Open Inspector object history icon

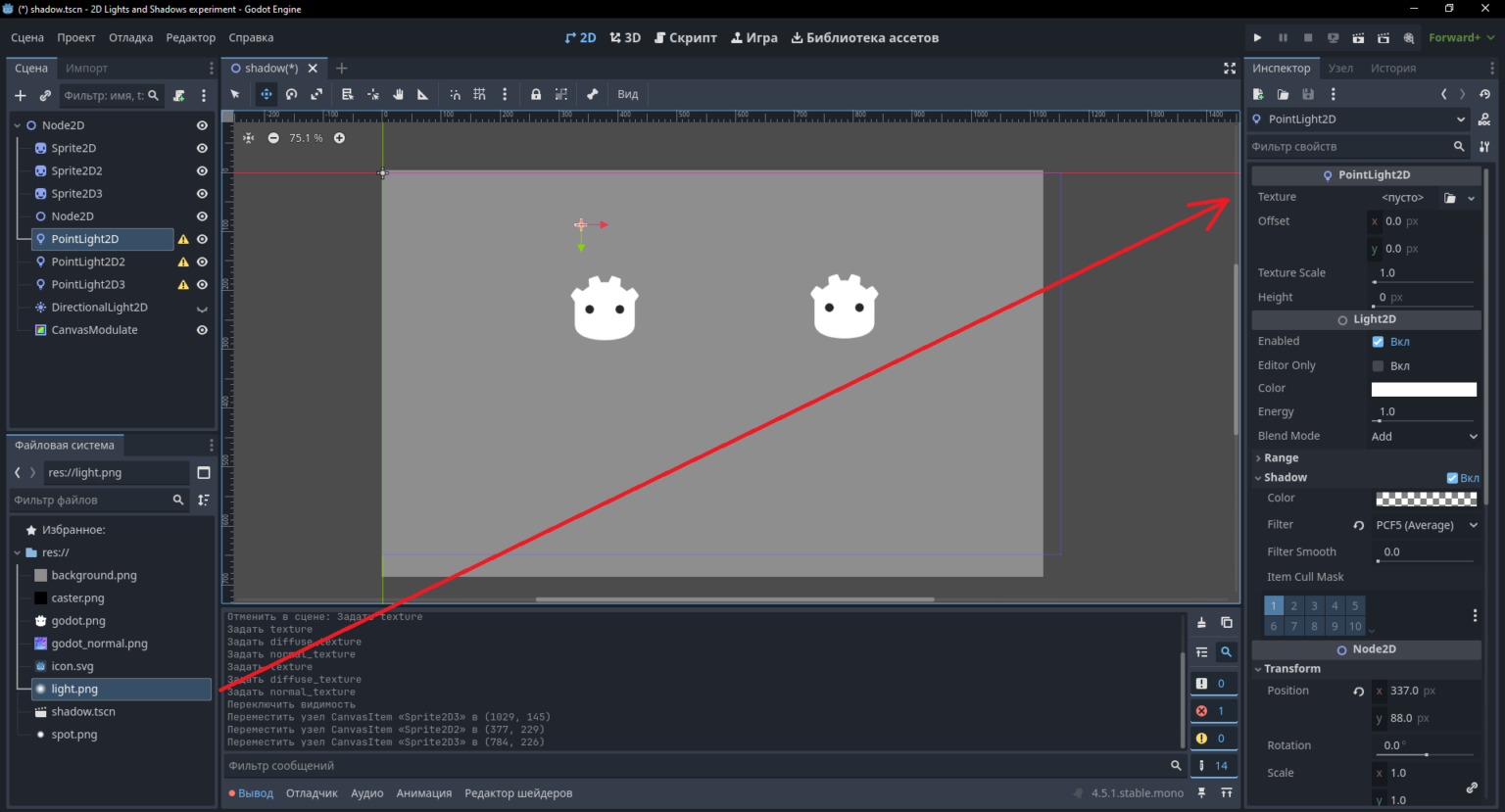click(x=1484, y=94)
